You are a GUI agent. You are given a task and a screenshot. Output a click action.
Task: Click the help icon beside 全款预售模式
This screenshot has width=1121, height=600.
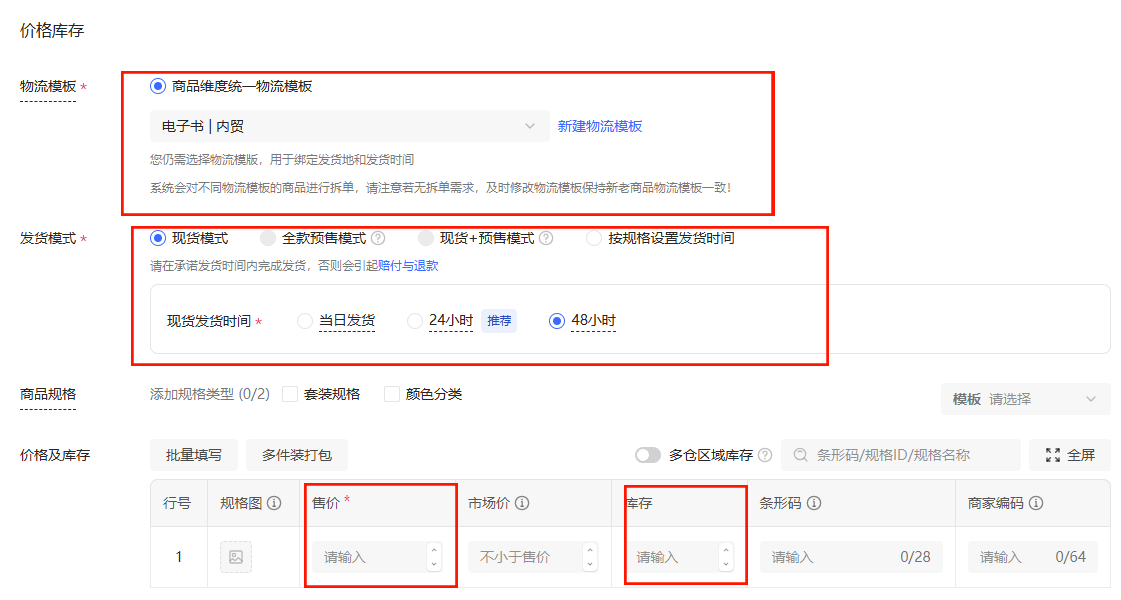click(378, 239)
